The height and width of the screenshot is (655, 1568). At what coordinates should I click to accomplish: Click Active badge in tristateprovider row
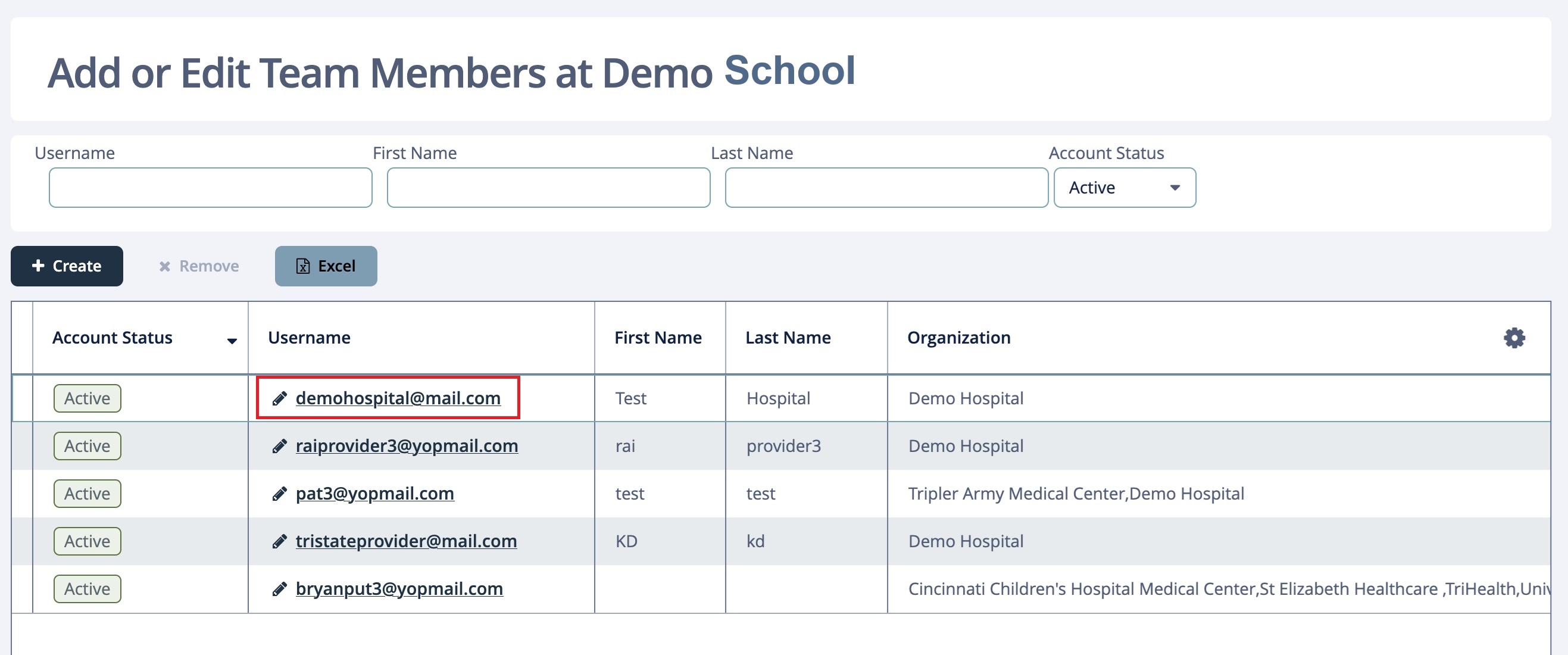[x=87, y=541]
